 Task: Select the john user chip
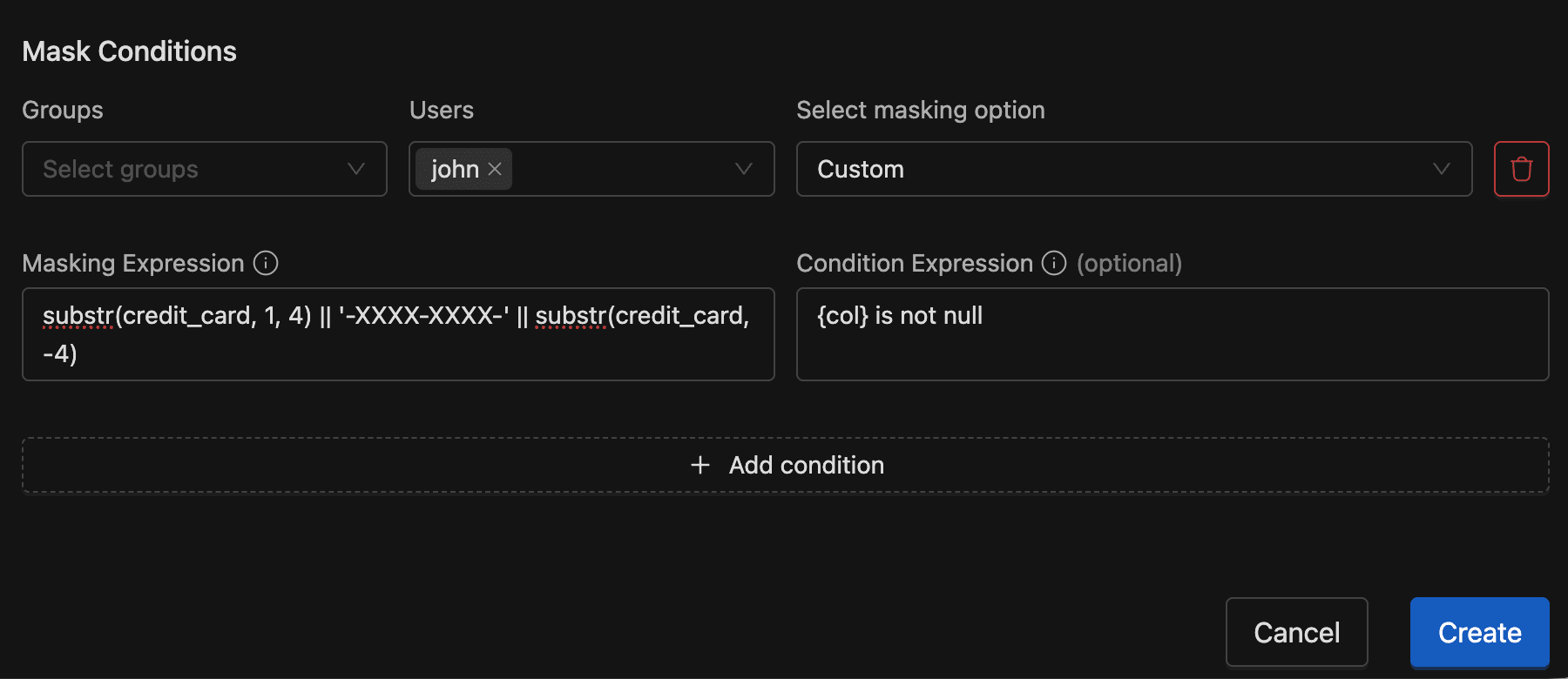455,169
